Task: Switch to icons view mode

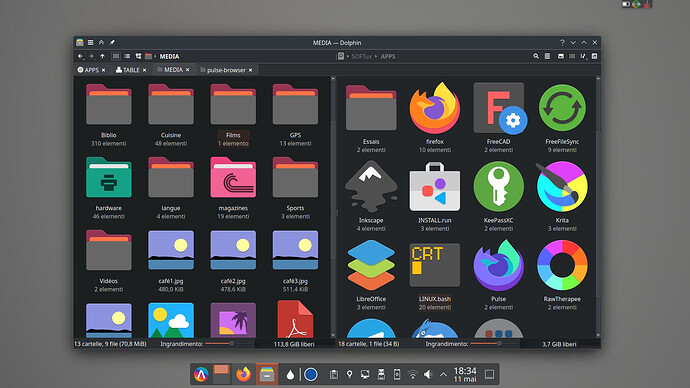Action: (x=116, y=56)
